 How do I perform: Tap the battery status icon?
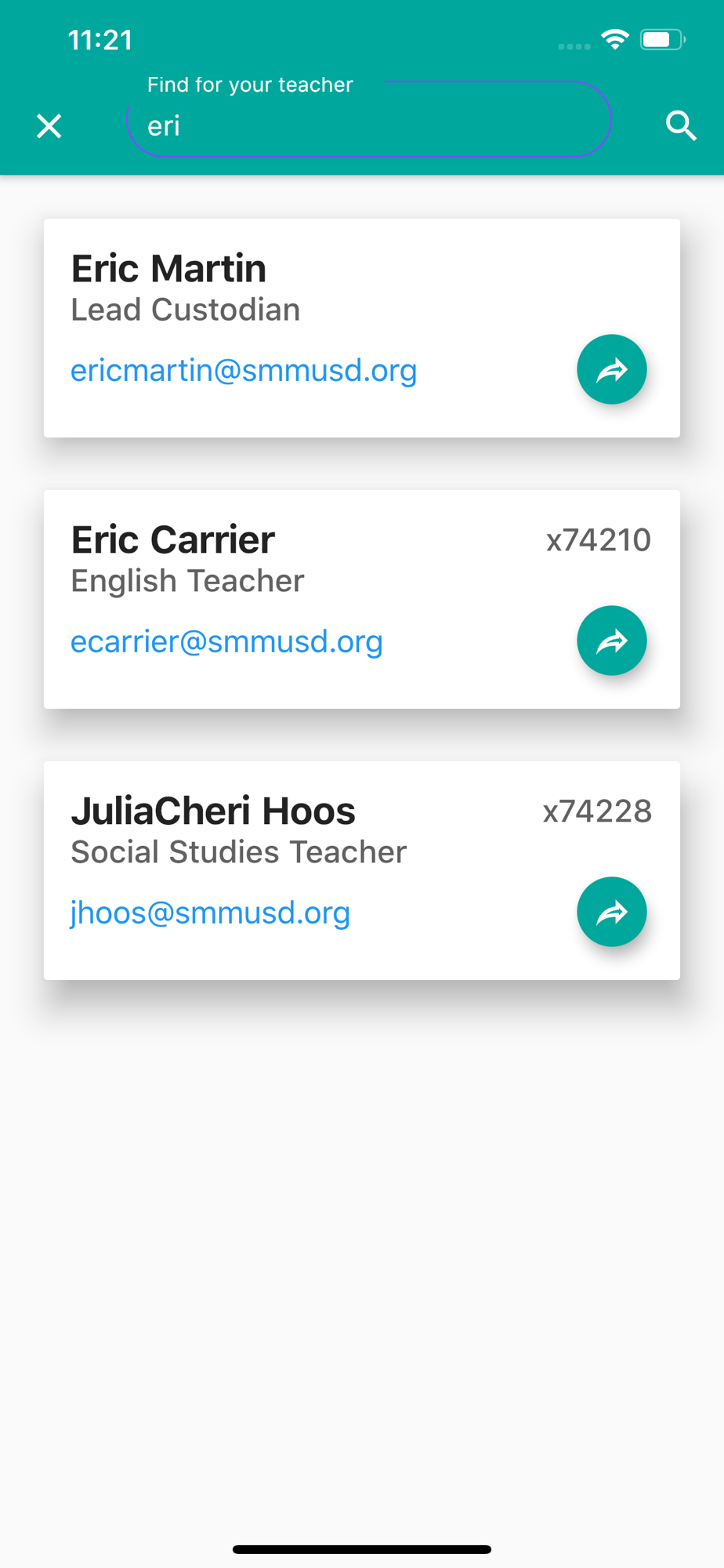[662, 39]
